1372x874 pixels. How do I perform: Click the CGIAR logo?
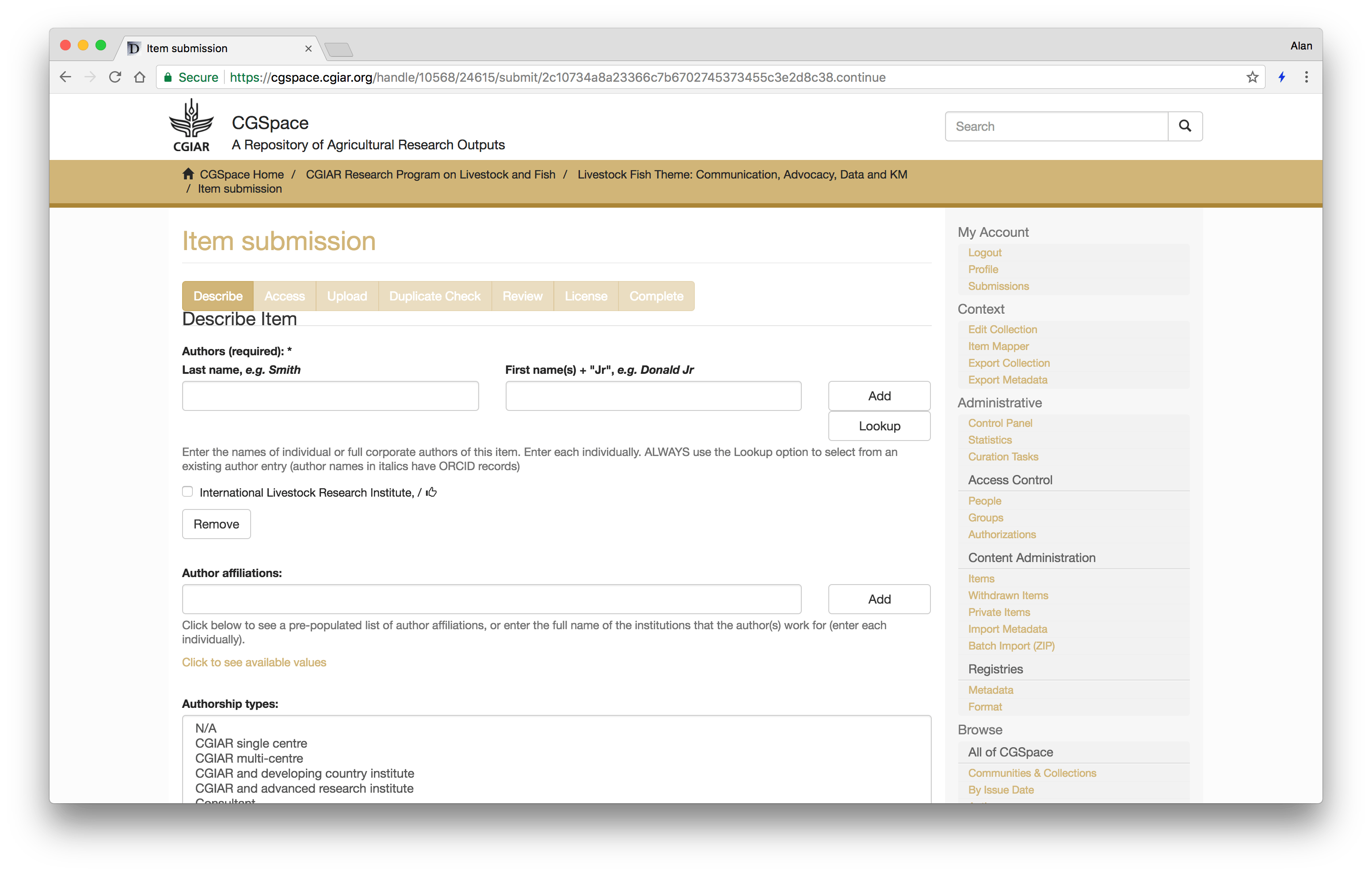191,125
